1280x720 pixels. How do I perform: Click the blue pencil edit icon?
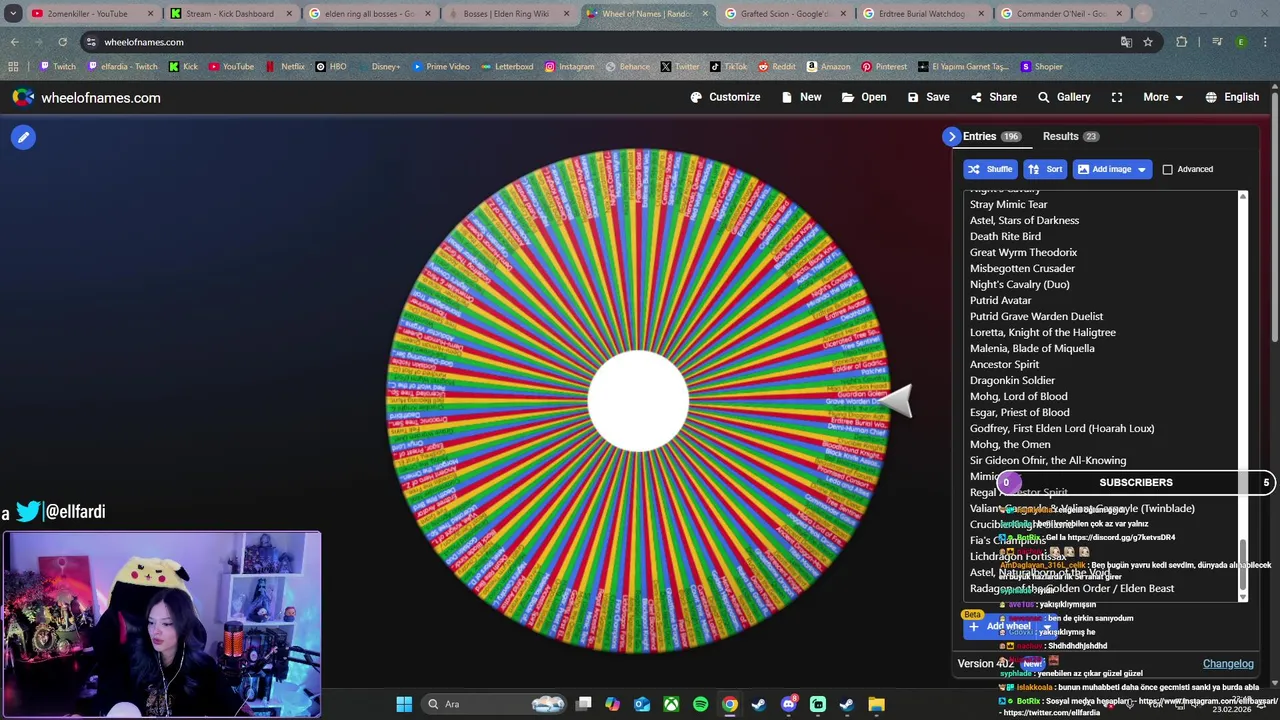tap(23, 137)
